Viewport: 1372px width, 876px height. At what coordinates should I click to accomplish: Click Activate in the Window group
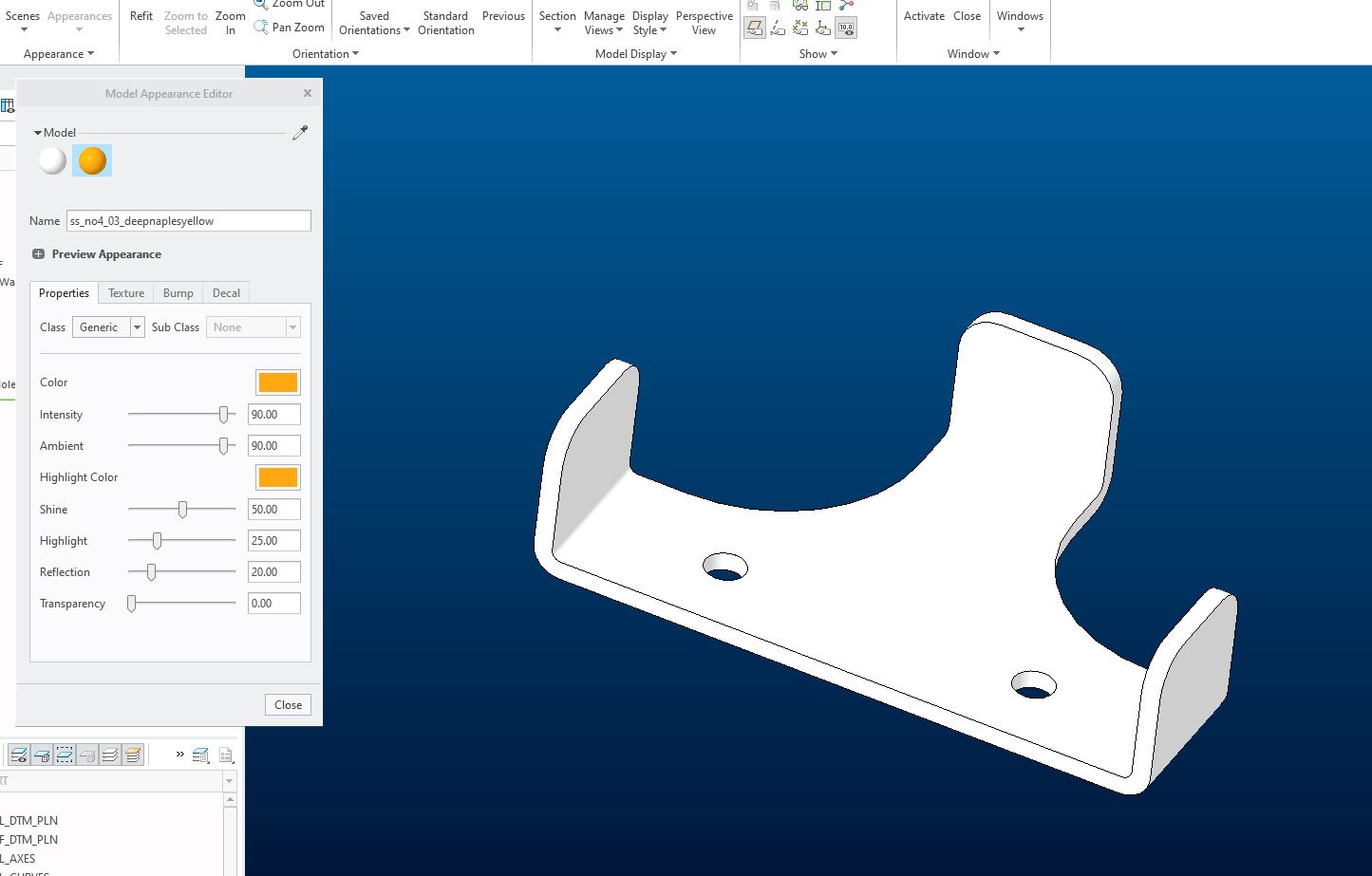pyautogui.click(x=923, y=15)
